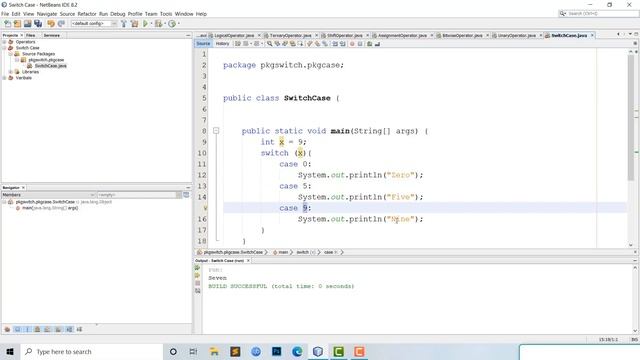Open the Members dropdown in Navigator
Image resolution: width=640 pixels, height=360 pixels.
49,195
